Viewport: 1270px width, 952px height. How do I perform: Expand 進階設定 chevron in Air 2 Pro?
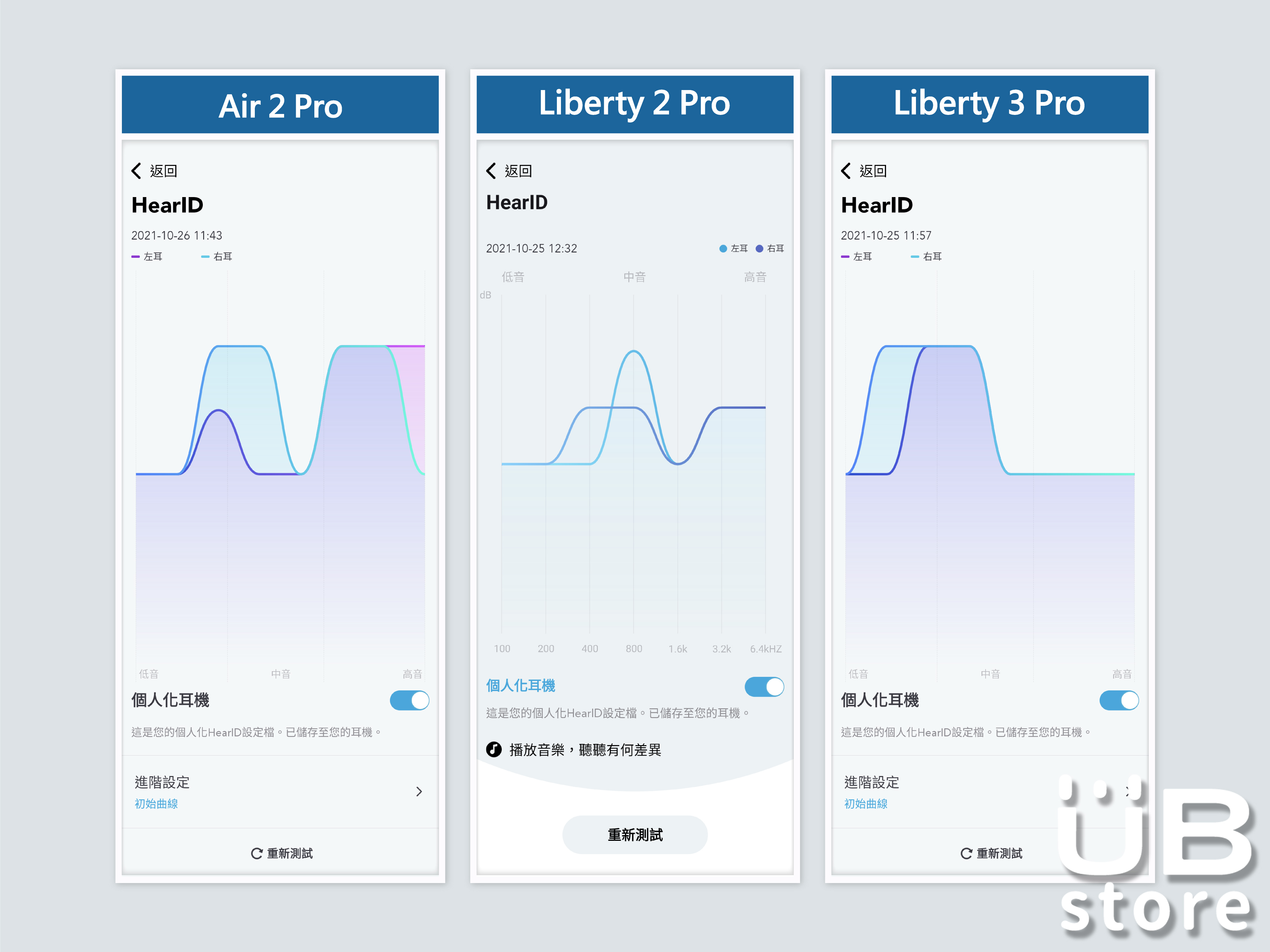419,792
